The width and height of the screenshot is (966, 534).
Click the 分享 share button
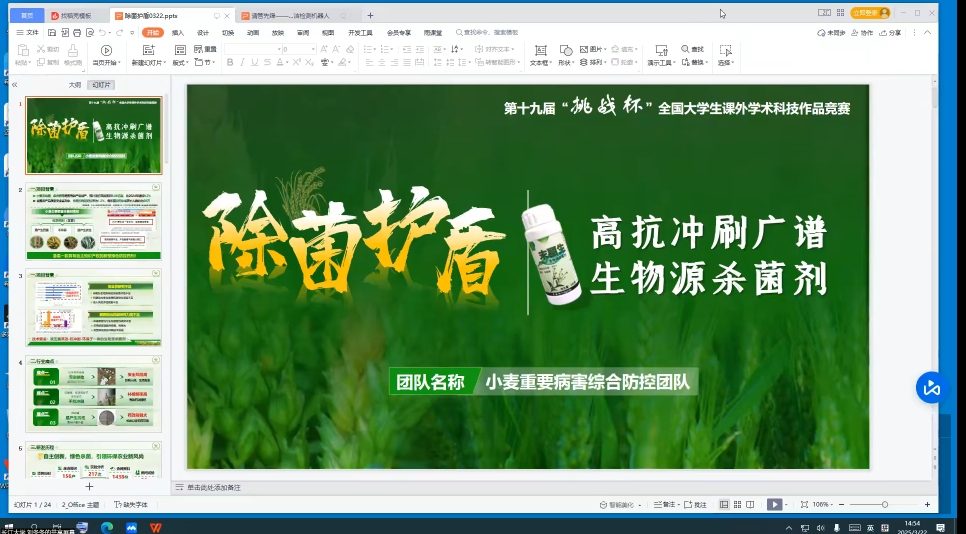[890, 33]
